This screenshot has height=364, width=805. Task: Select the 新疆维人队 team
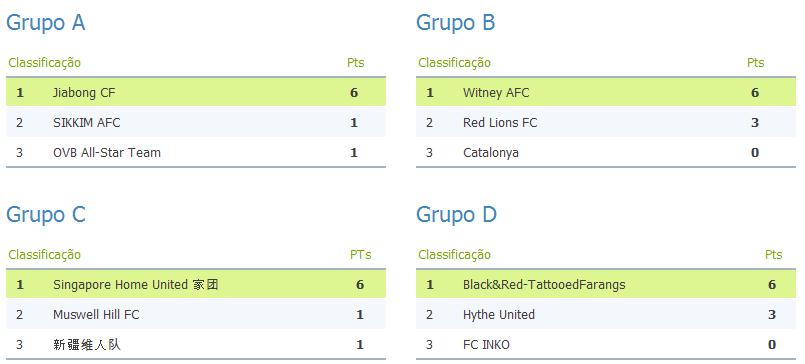(x=87, y=344)
